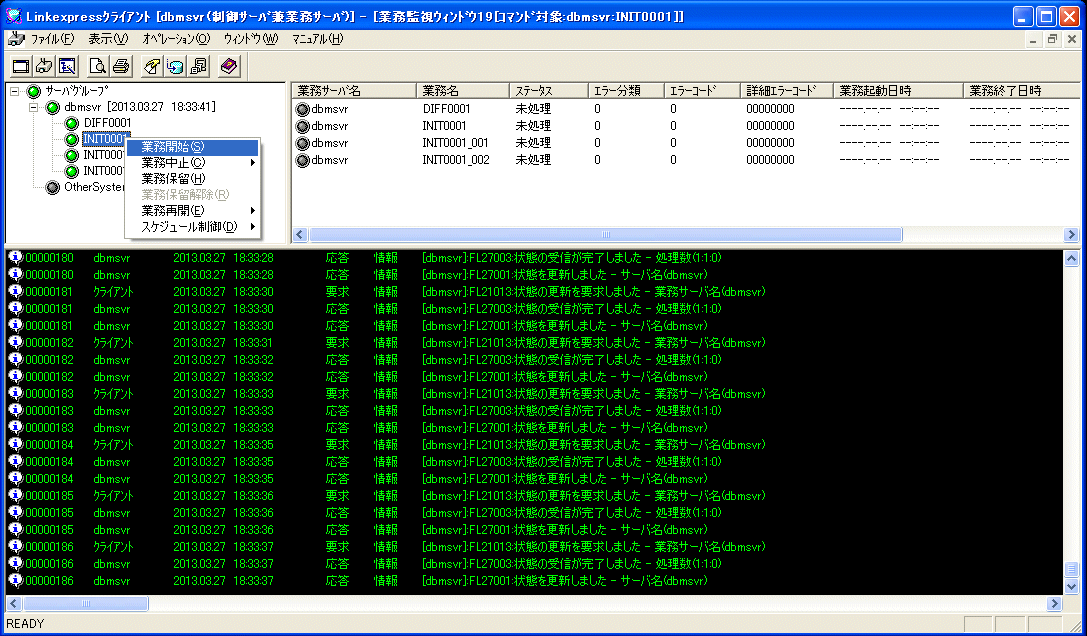Viewport: 1087px width, 636px height.
Task: Select the OtherSystem tree item
Action: pos(94,187)
